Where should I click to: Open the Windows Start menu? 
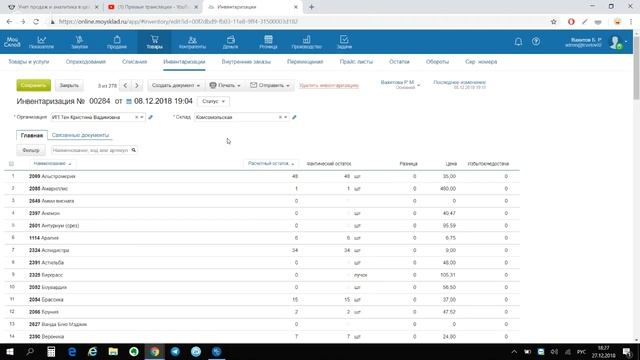[10, 352]
